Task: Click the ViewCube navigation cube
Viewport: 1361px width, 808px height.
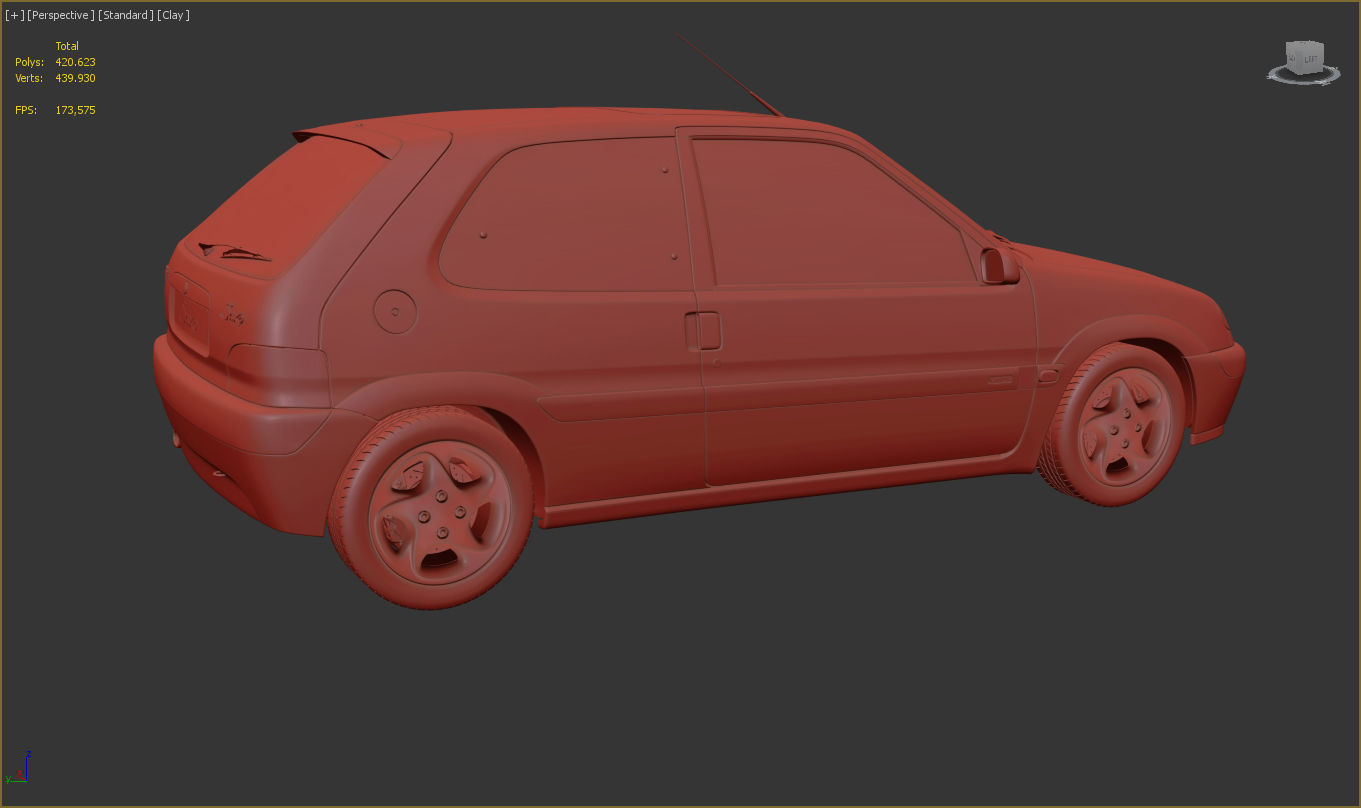Action: tap(1304, 58)
